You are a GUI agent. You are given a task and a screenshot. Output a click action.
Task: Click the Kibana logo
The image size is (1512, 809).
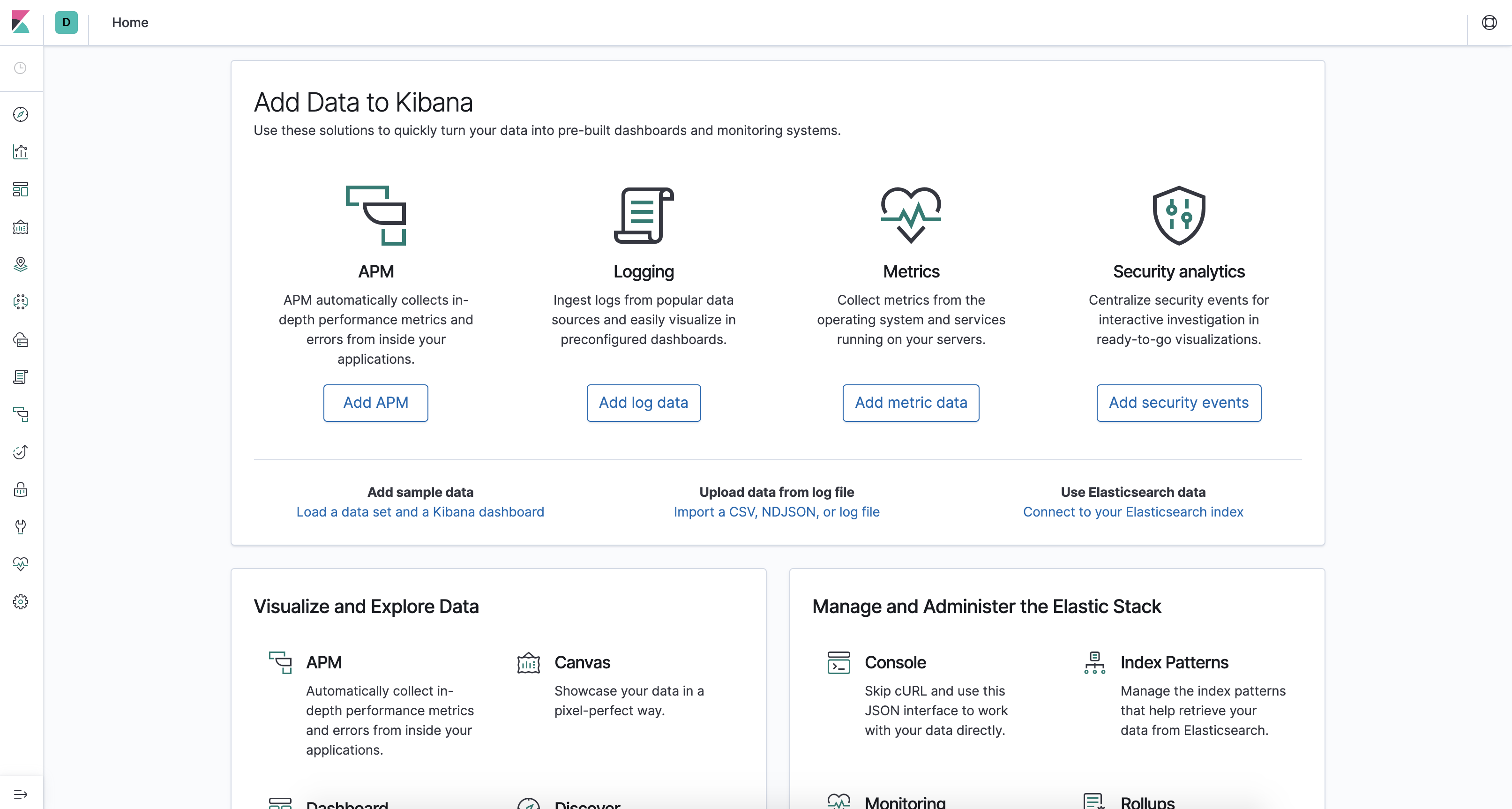[21, 22]
